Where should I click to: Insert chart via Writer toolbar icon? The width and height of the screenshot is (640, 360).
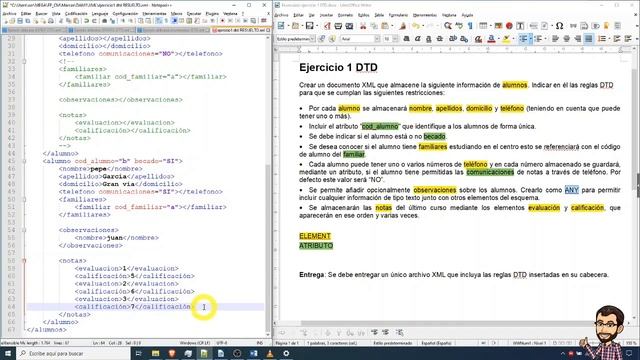click(x=509, y=26)
